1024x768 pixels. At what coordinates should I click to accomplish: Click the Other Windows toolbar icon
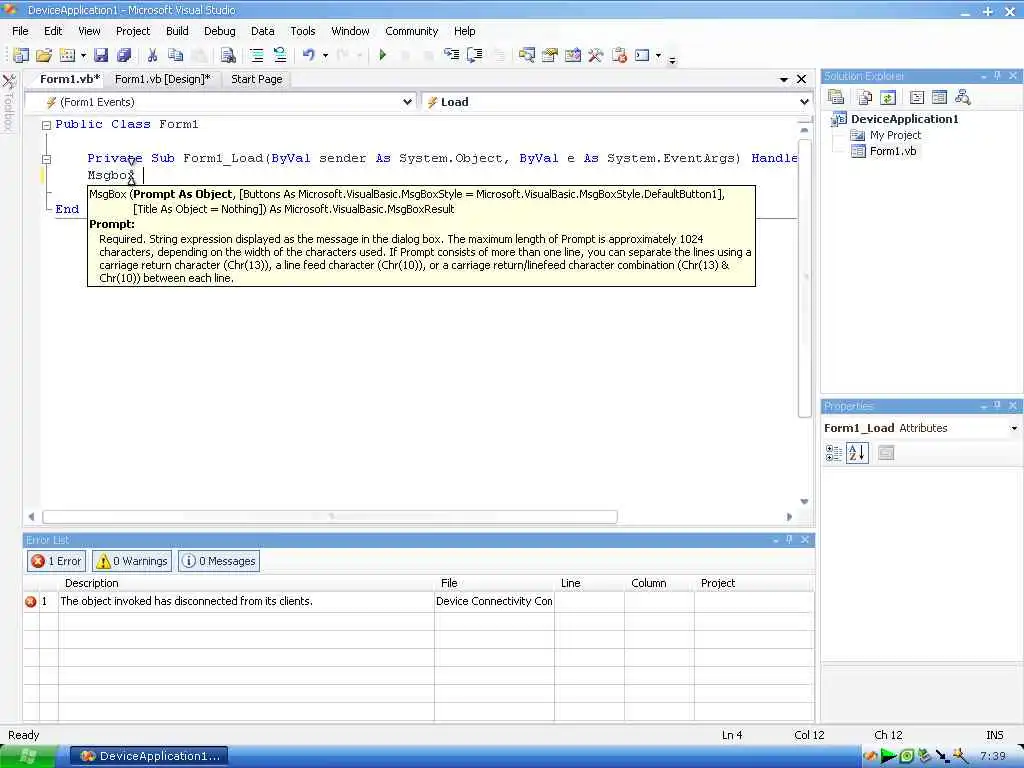[642, 56]
